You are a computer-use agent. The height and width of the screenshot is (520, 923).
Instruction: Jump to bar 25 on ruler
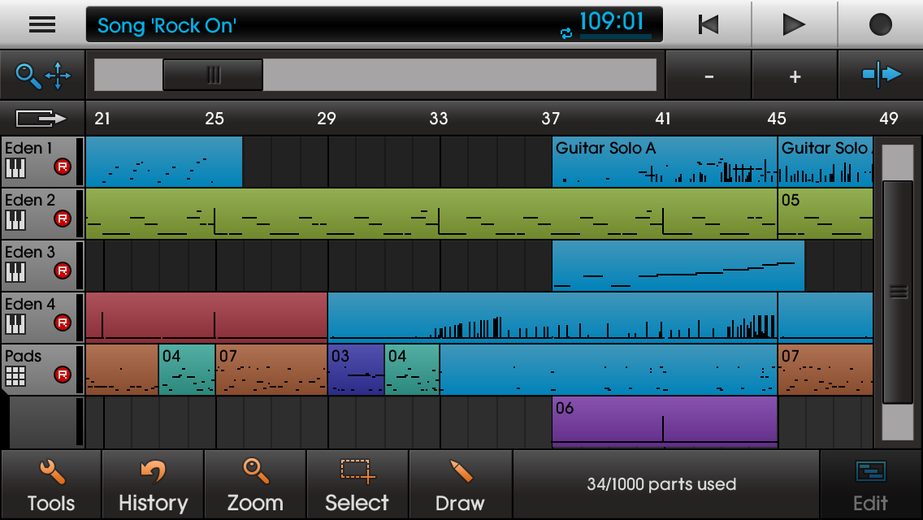[214, 118]
